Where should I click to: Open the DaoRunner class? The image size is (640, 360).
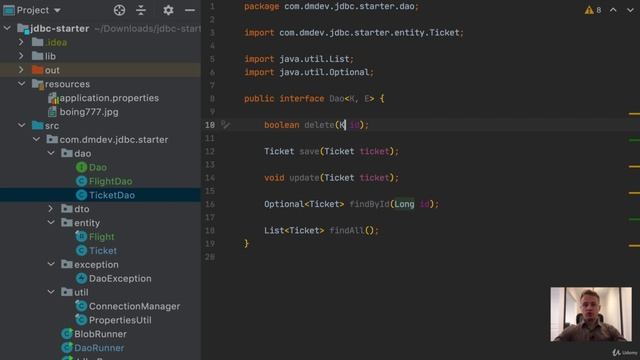[x=99, y=348]
